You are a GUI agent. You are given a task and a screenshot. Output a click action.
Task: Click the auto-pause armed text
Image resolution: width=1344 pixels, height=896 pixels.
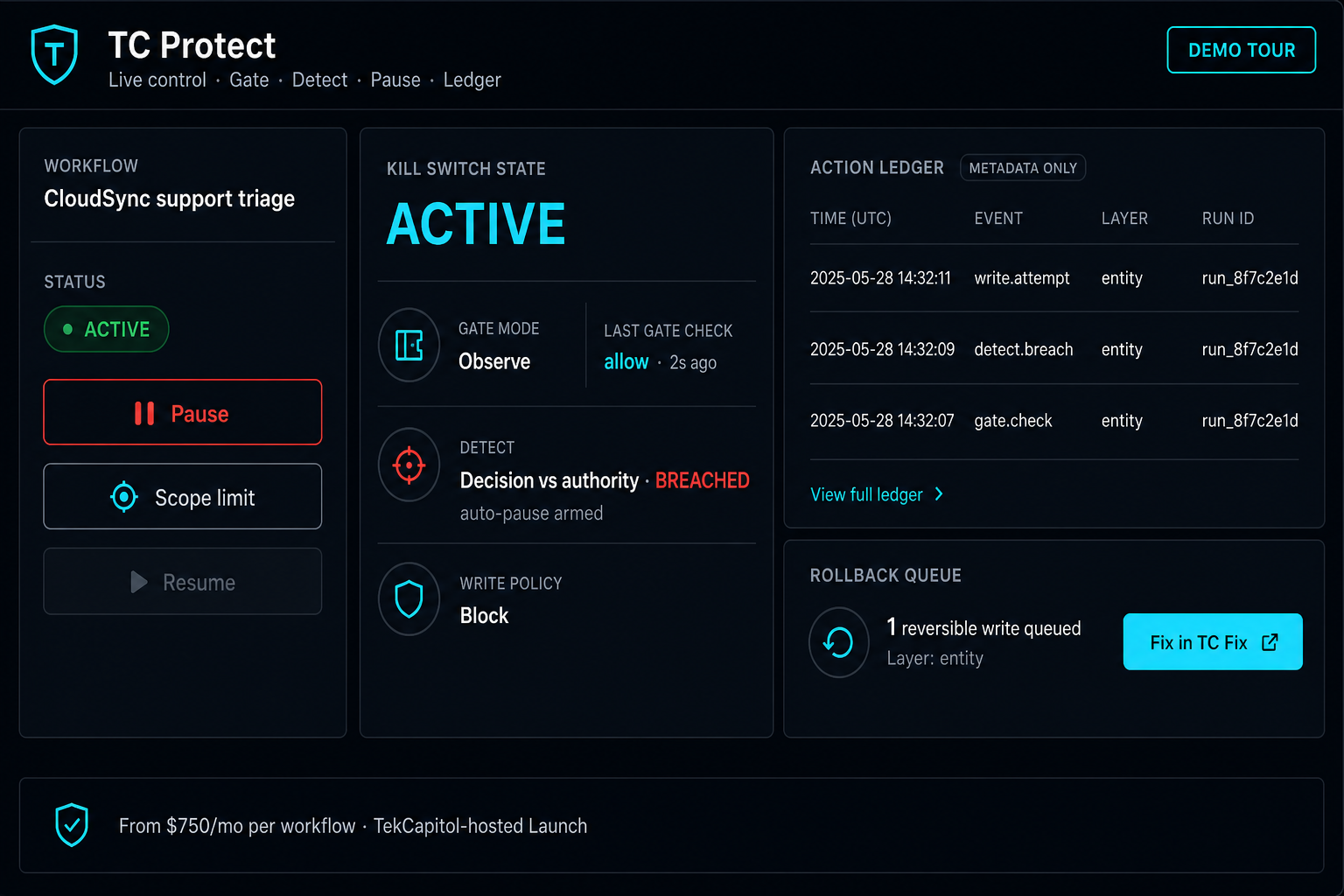point(531,514)
